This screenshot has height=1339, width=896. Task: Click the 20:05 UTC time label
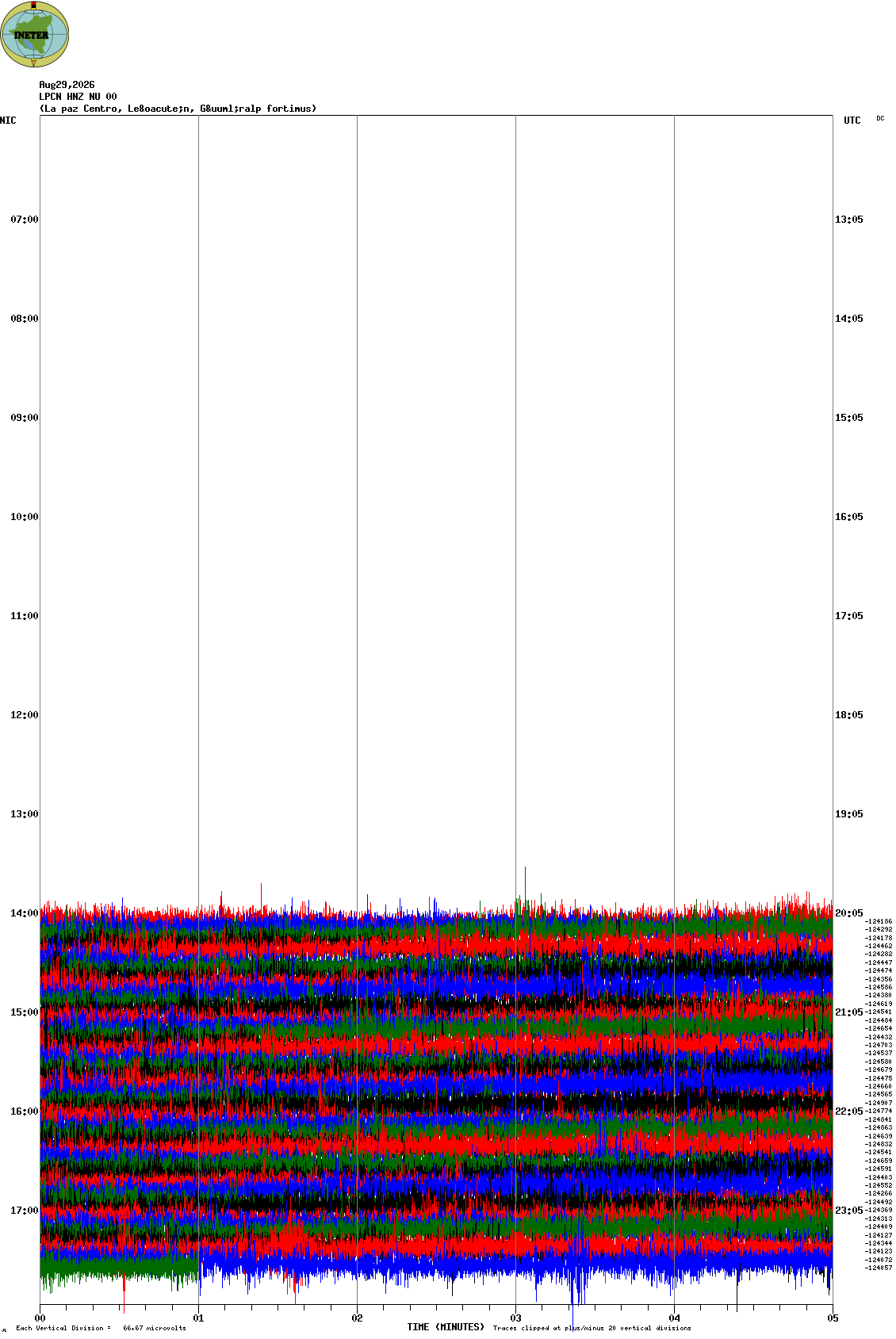pyautogui.click(x=849, y=913)
